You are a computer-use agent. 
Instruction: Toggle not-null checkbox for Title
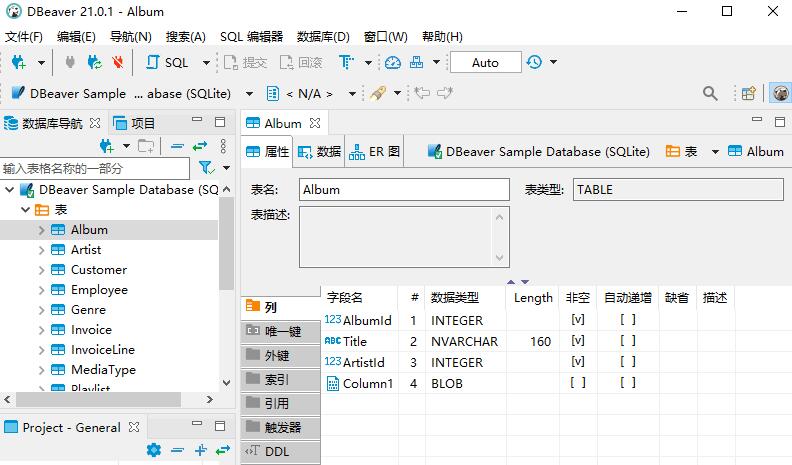click(x=578, y=341)
